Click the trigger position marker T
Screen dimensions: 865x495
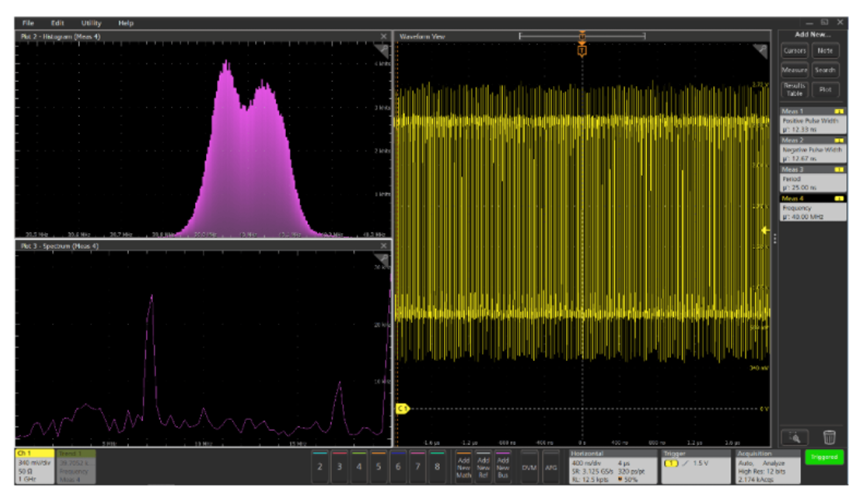[x=581, y=50]
